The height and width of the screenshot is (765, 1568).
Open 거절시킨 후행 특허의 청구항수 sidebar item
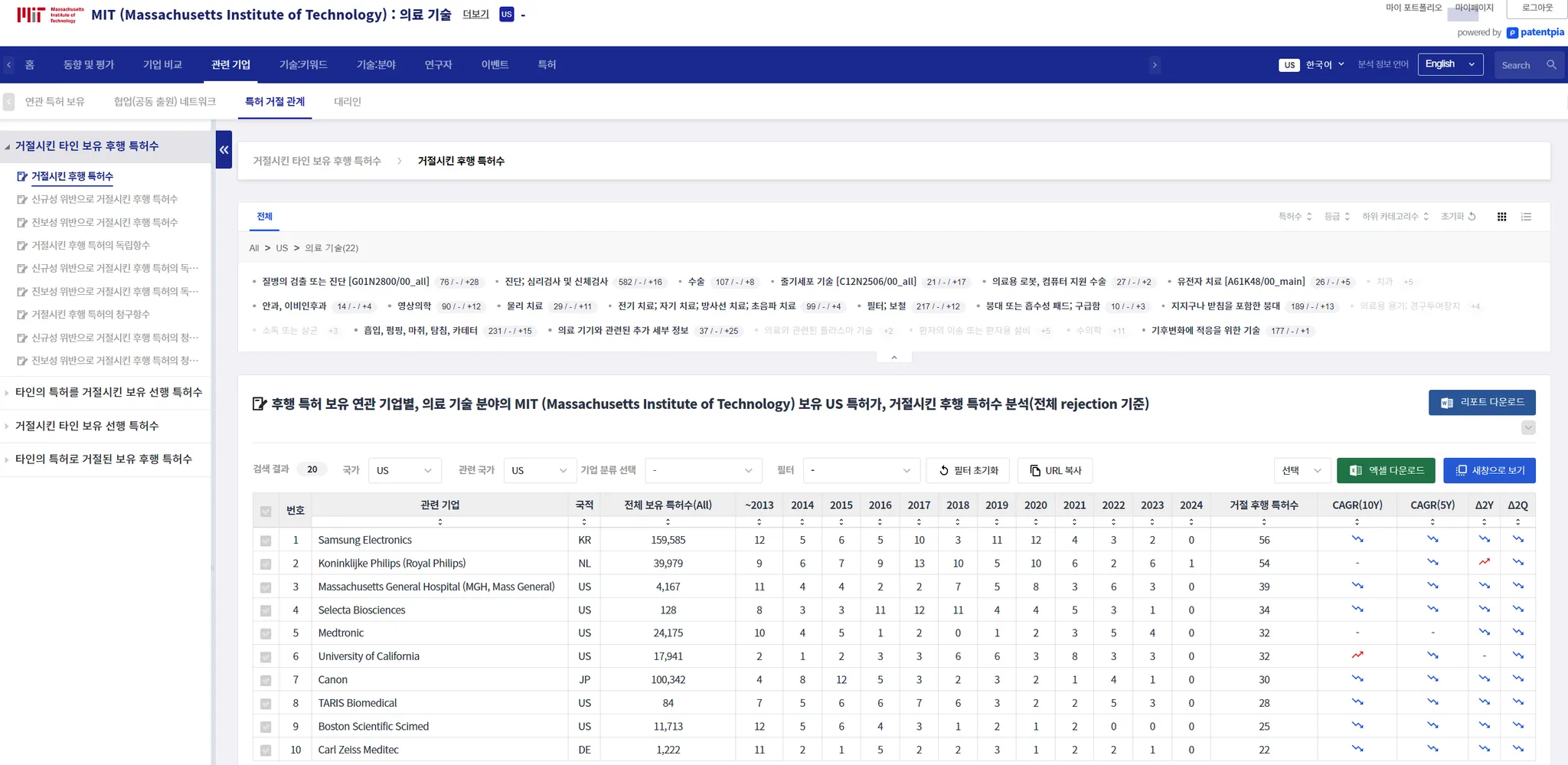point(90,314)
